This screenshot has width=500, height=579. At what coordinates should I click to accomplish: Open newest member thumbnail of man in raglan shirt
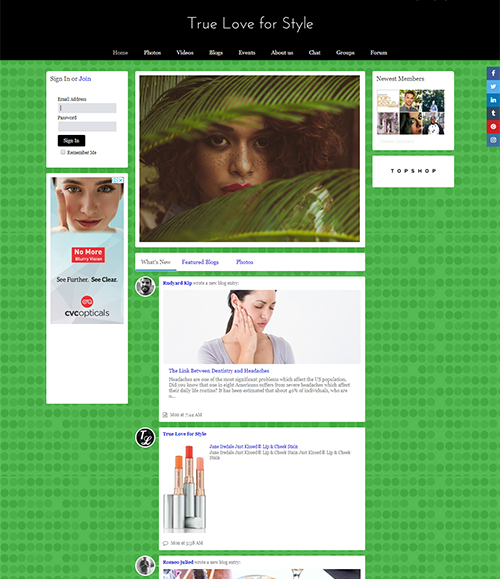click(x=433, y=123)
